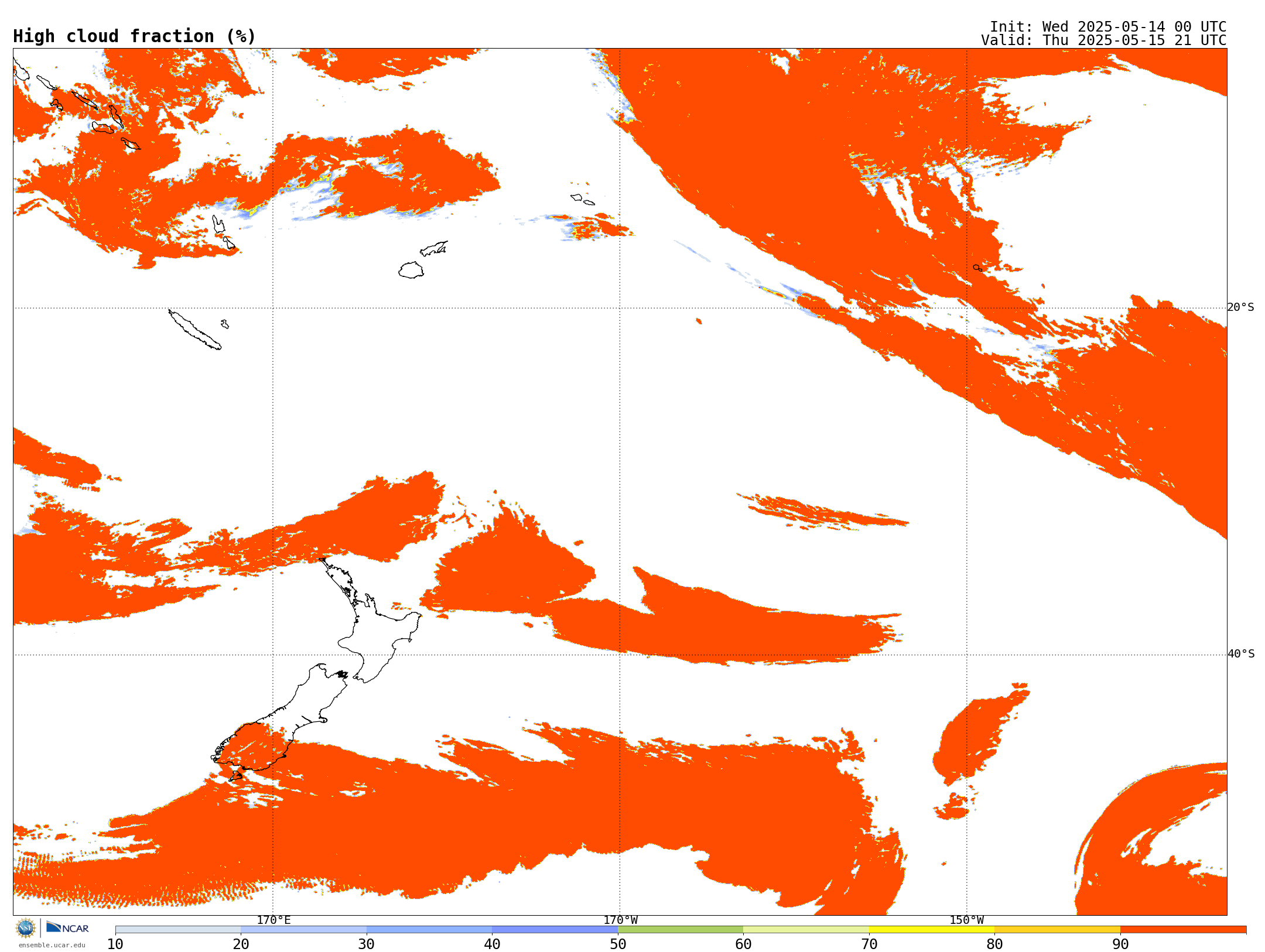Pick the pale yellow-green 60–70 colorbar segment
The height and width of the screenshot is (952, 1265).
(x=806, y=930)
